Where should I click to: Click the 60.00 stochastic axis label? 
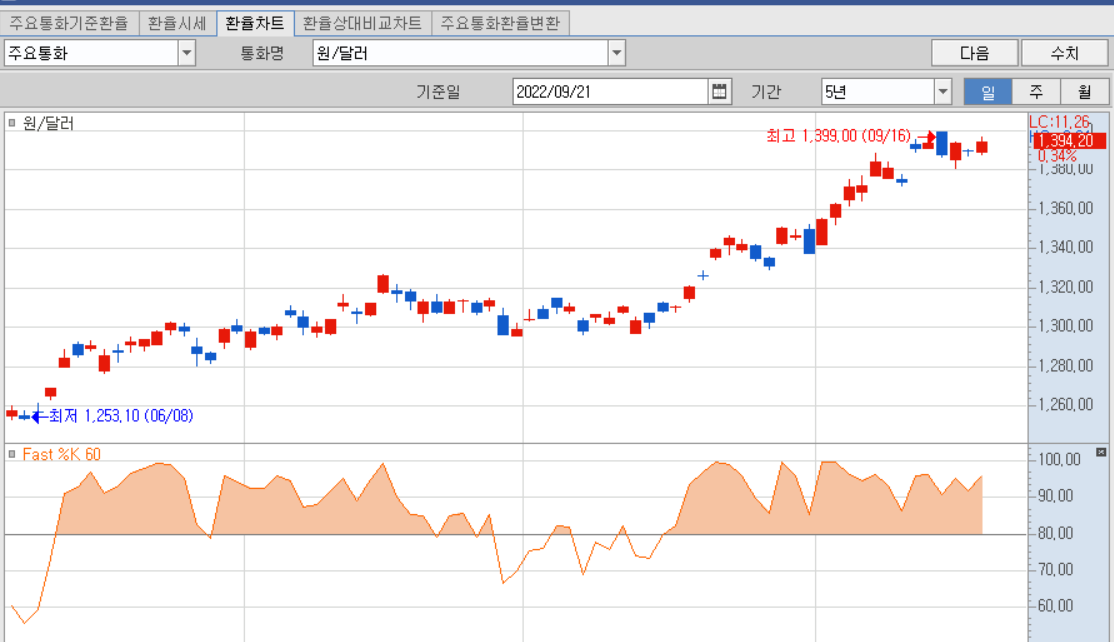(1055, 606)
